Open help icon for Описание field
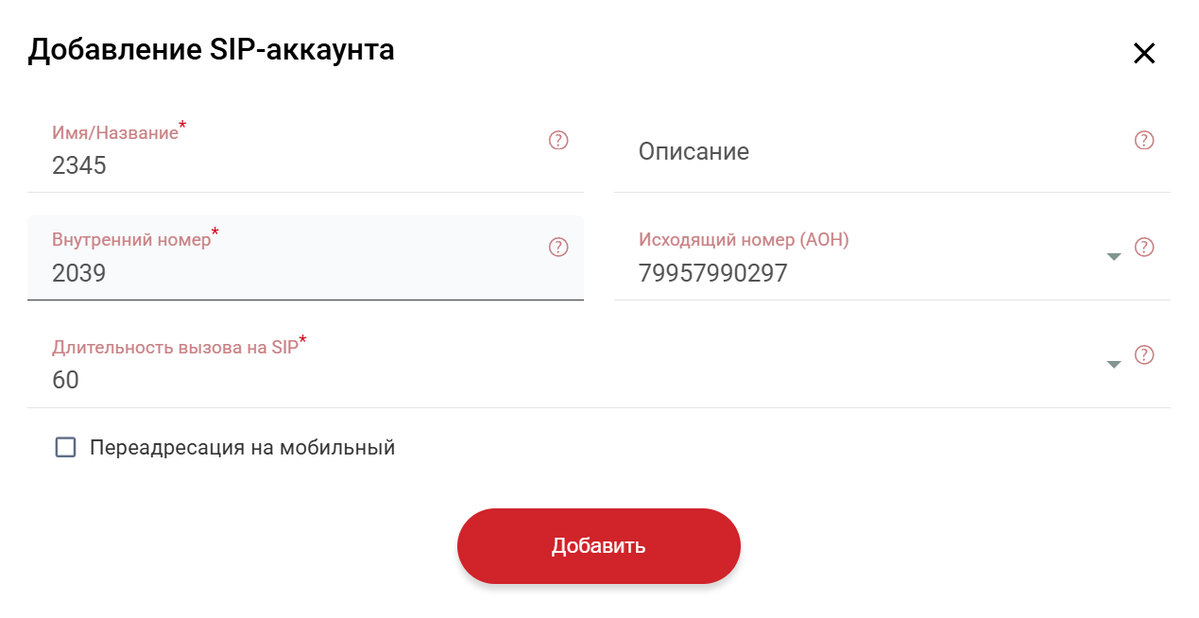The image size is (1199, 618). point(1144,140)
